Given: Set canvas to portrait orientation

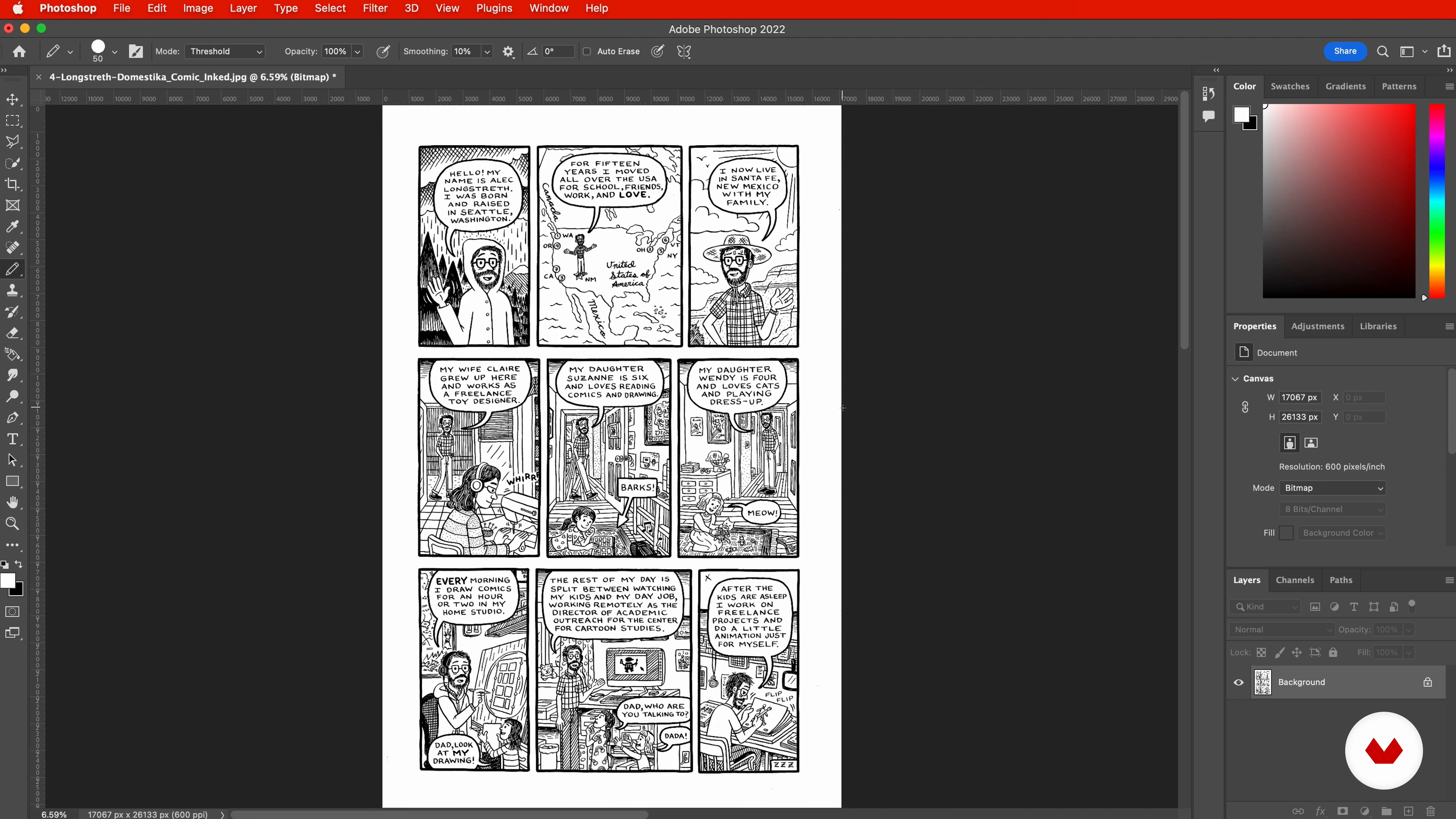Looking at the screenshot, I should pyautogui.click(x=1289, y=442).
